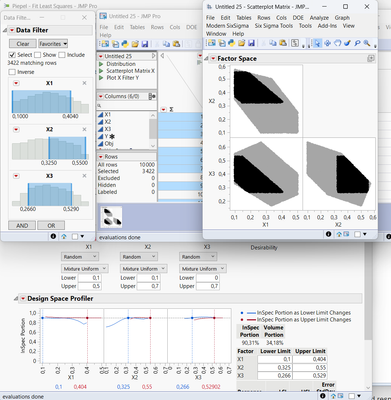The image size is (391, 400).
Task: Open Analyze menu in Scatterplot Matrix window
Action: [x=319, y=18]
